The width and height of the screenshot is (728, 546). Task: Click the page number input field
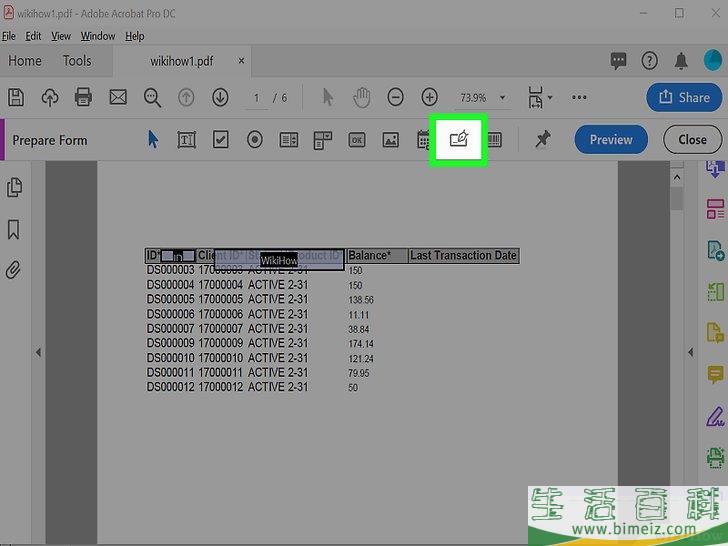256,98
